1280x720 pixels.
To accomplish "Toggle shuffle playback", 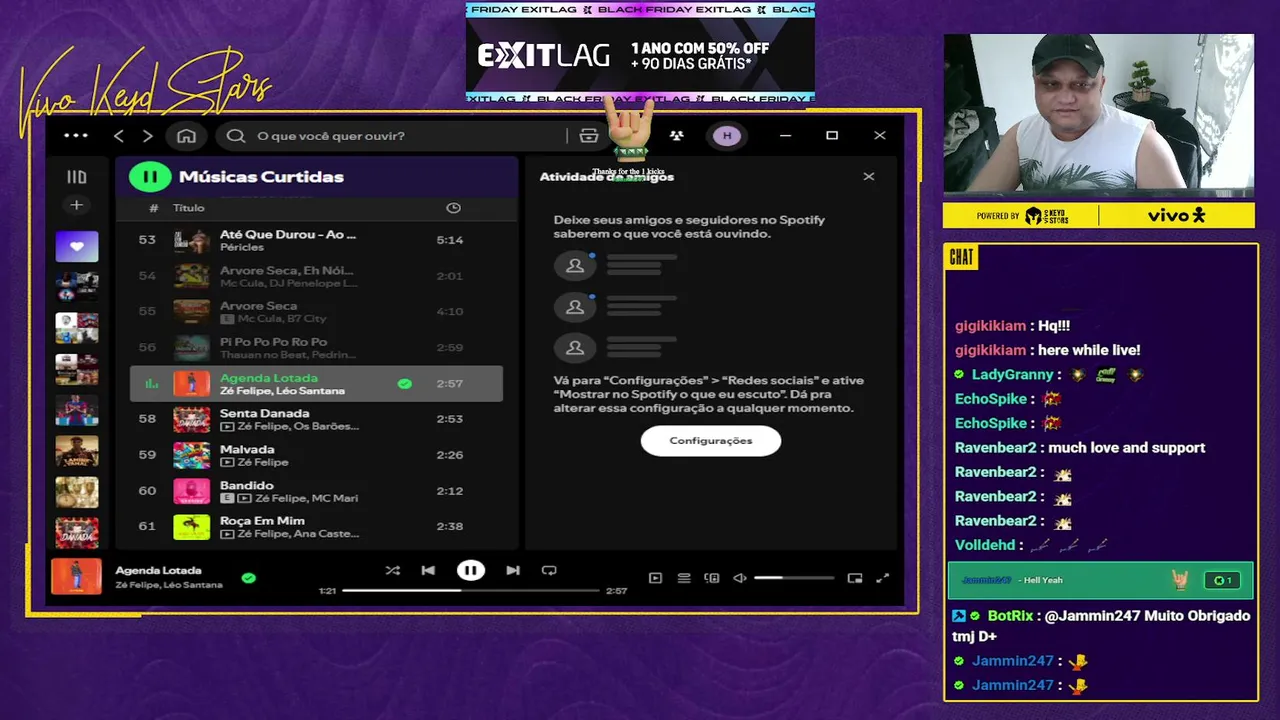I will tap(393, 570).
